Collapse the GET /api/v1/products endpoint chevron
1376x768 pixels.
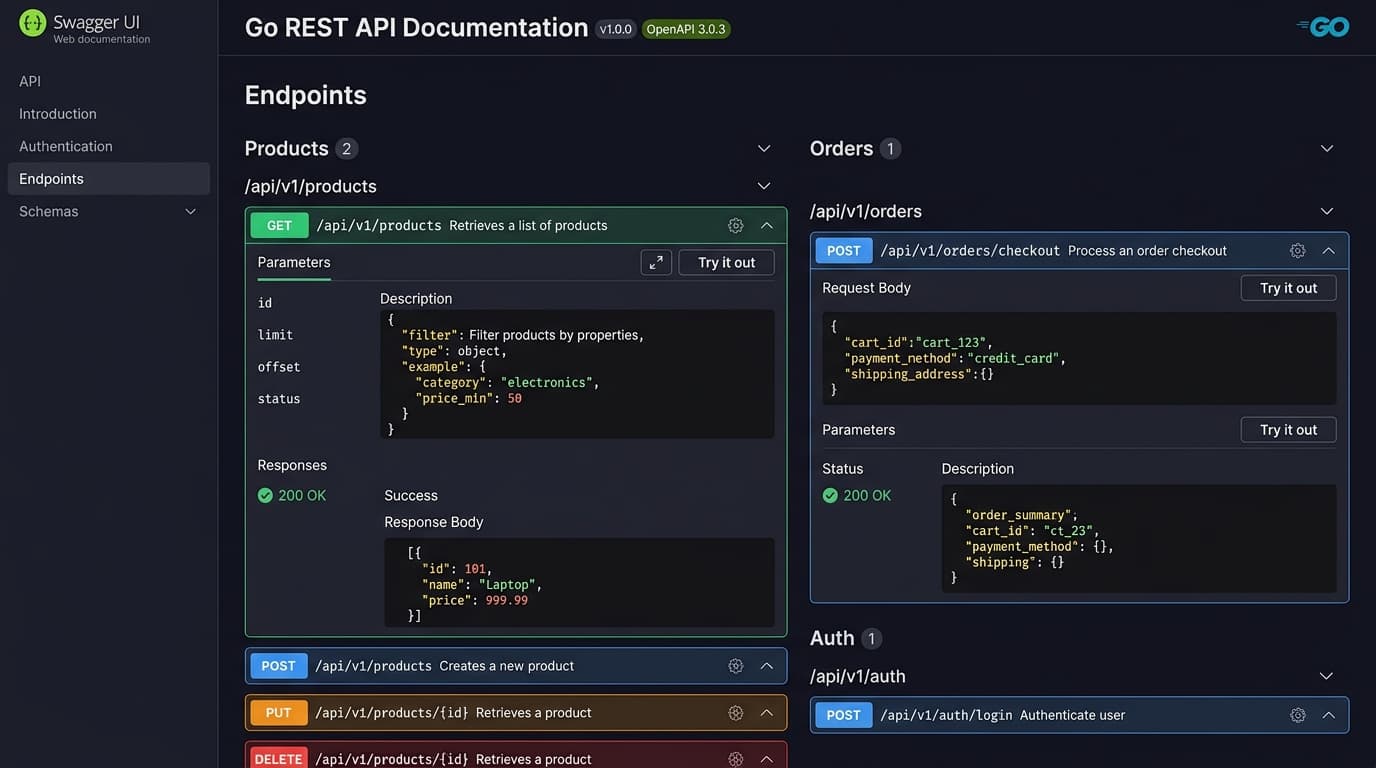point(767,225)
